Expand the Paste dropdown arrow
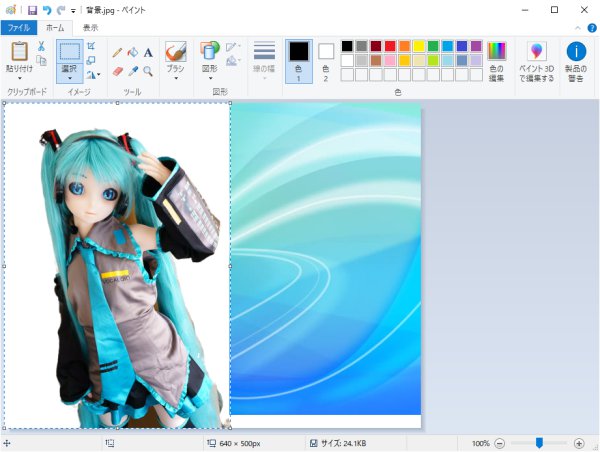This screenshot has width=600, height=452. point(20,78)
